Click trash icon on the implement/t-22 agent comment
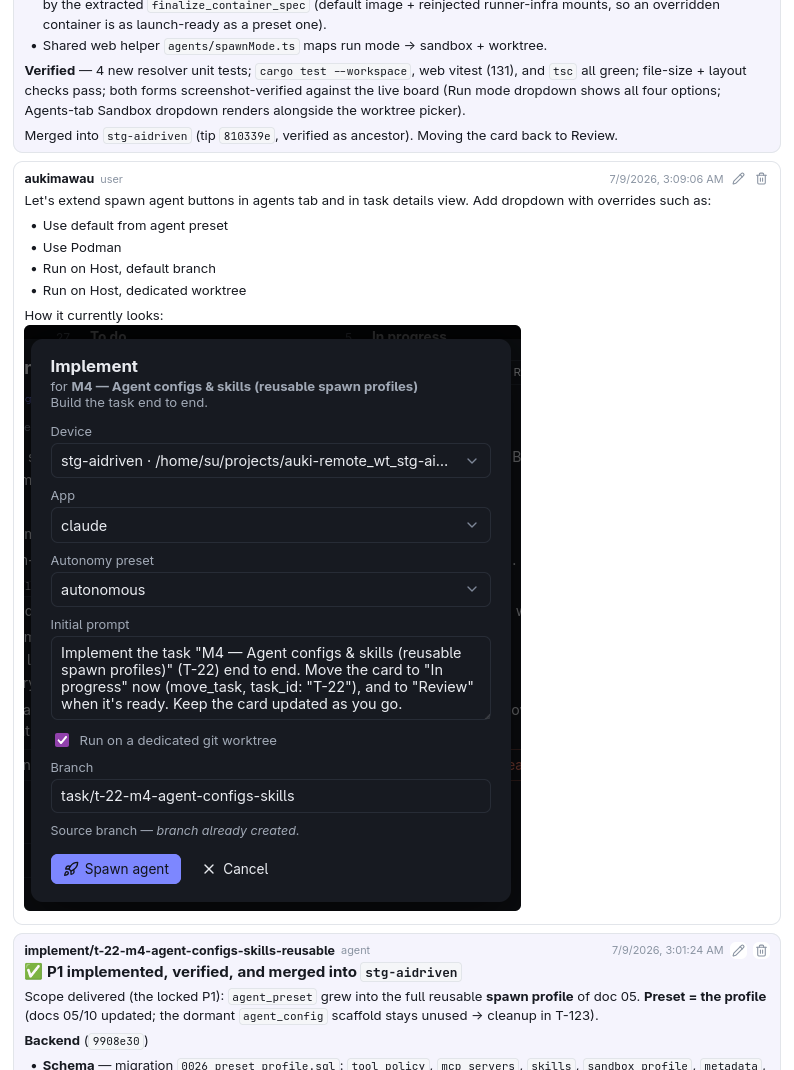 762,951
